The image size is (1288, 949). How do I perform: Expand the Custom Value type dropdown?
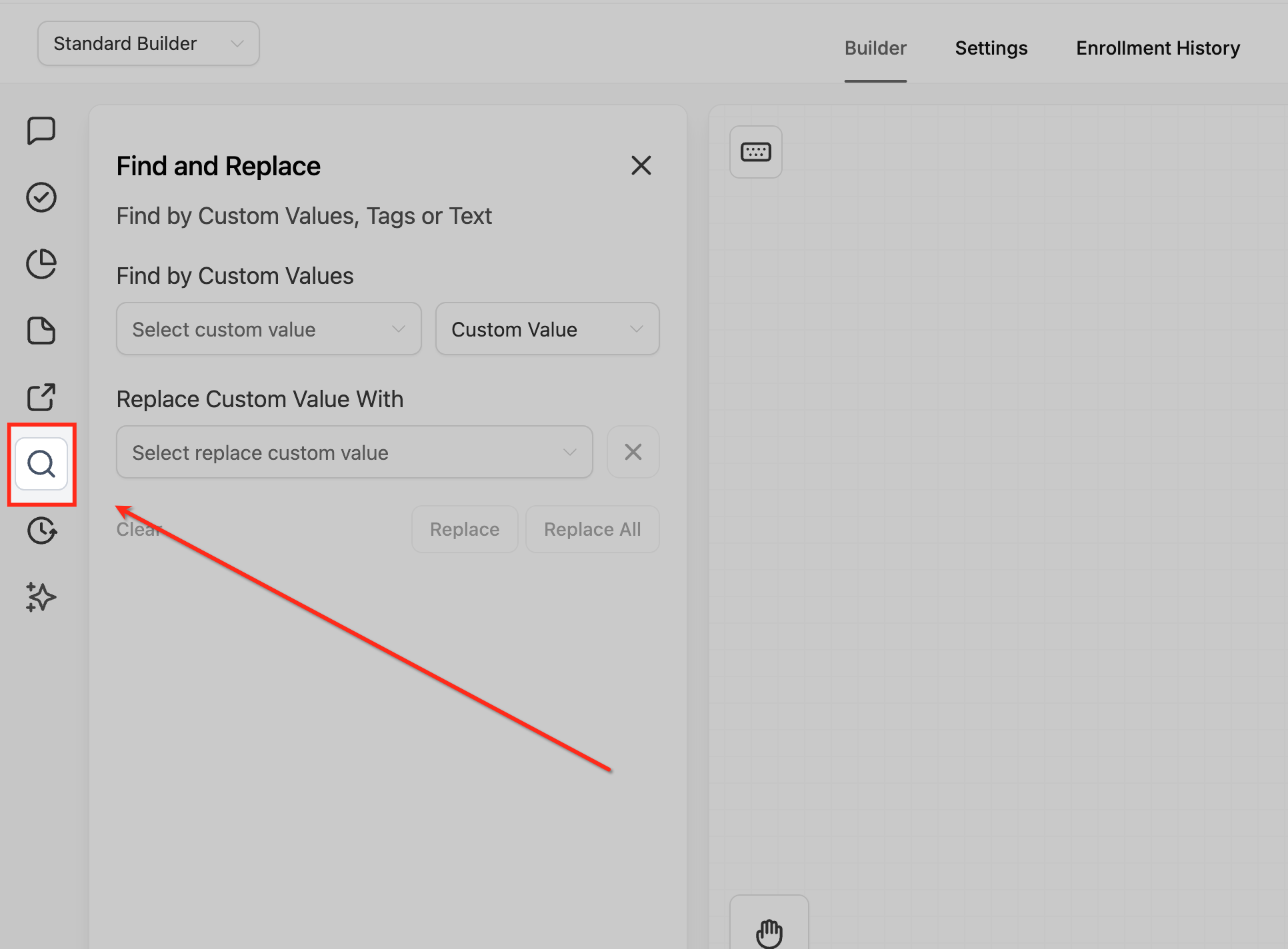pos(547,329)
